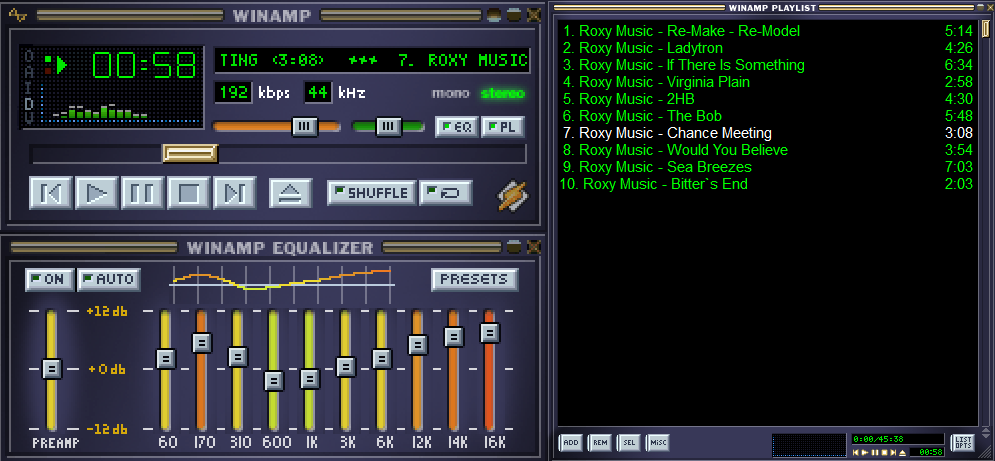The height and width of the screenshot is (461, 995).
Task: Toggle double-size 'D' in clutter bar
Action: click(29, 102)
